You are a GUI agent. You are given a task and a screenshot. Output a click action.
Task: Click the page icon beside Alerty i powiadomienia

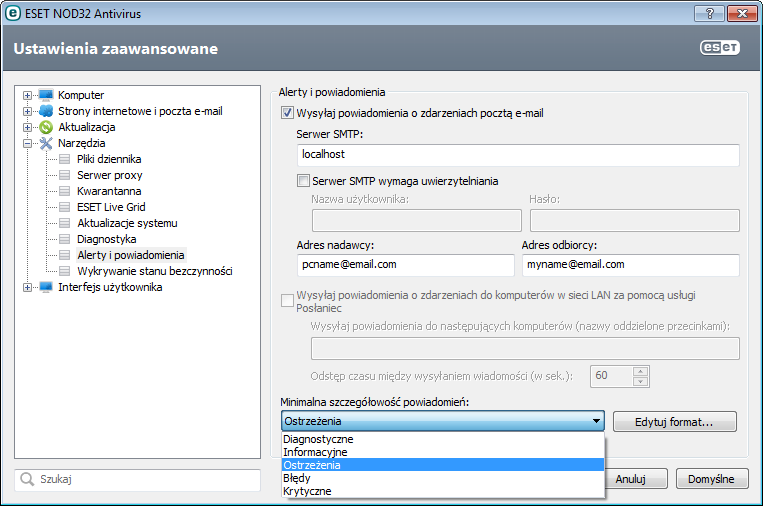tap(64, 255)
